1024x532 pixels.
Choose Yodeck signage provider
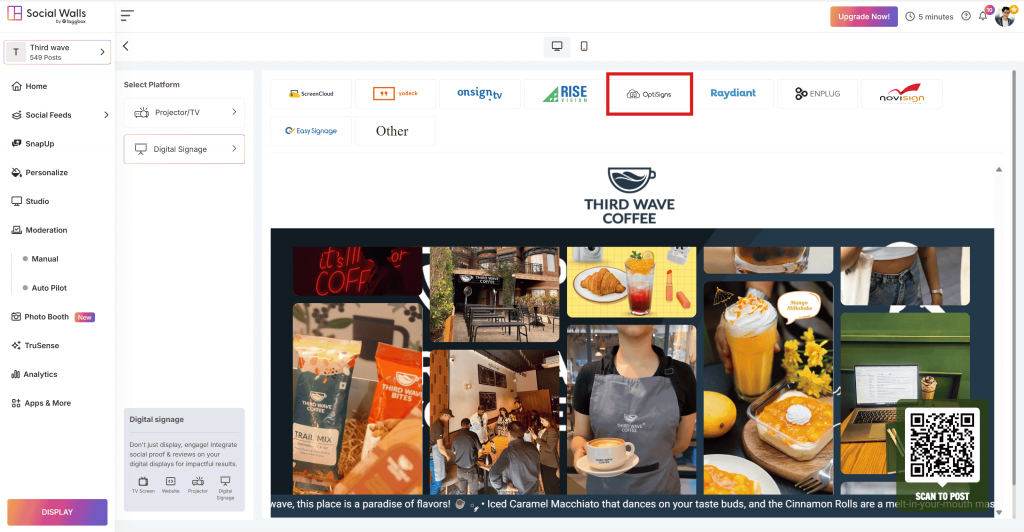396,94
